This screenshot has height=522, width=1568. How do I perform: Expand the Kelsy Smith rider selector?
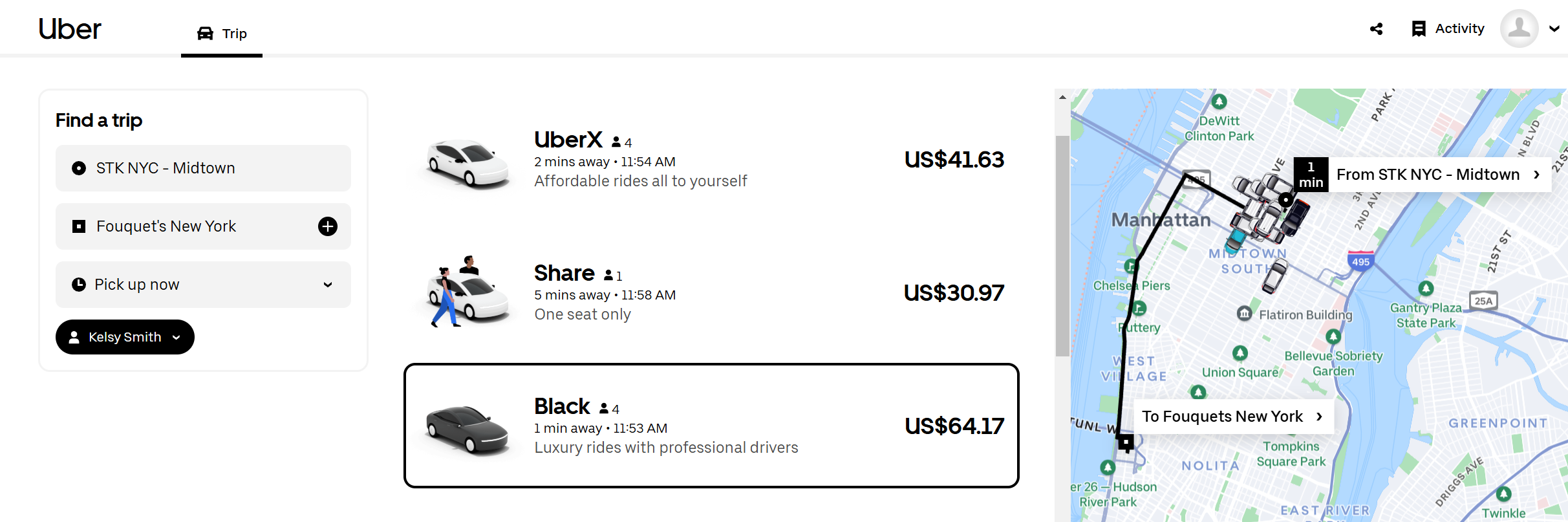click(x=125, y=337)
